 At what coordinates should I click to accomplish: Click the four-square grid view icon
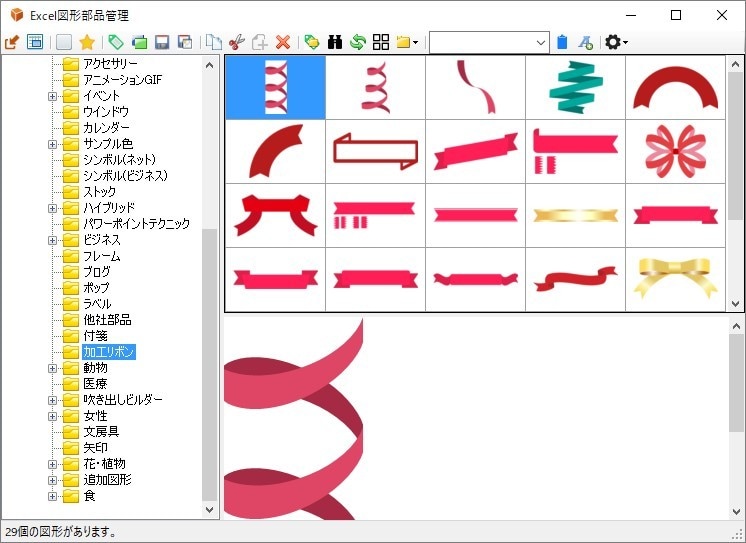(x=381, y=42)
